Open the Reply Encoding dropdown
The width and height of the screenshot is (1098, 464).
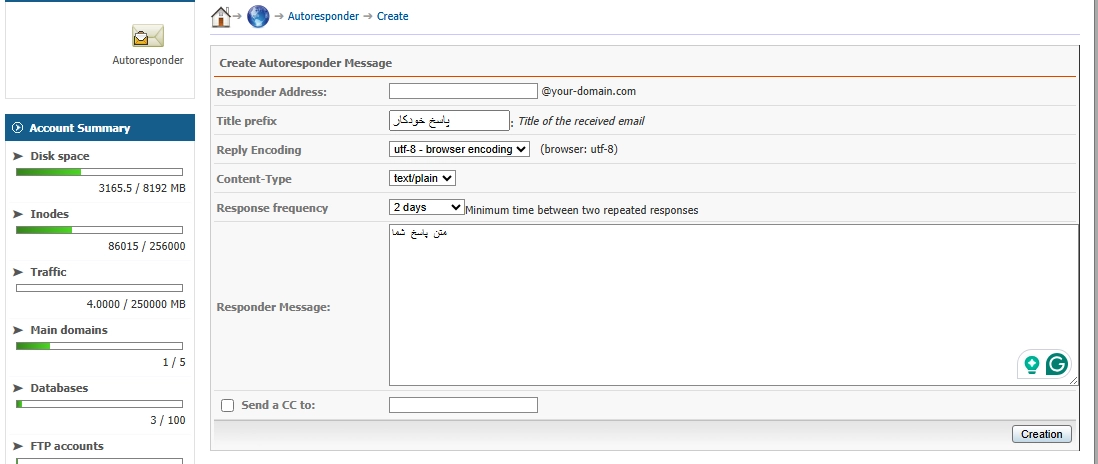pos(459,149)
